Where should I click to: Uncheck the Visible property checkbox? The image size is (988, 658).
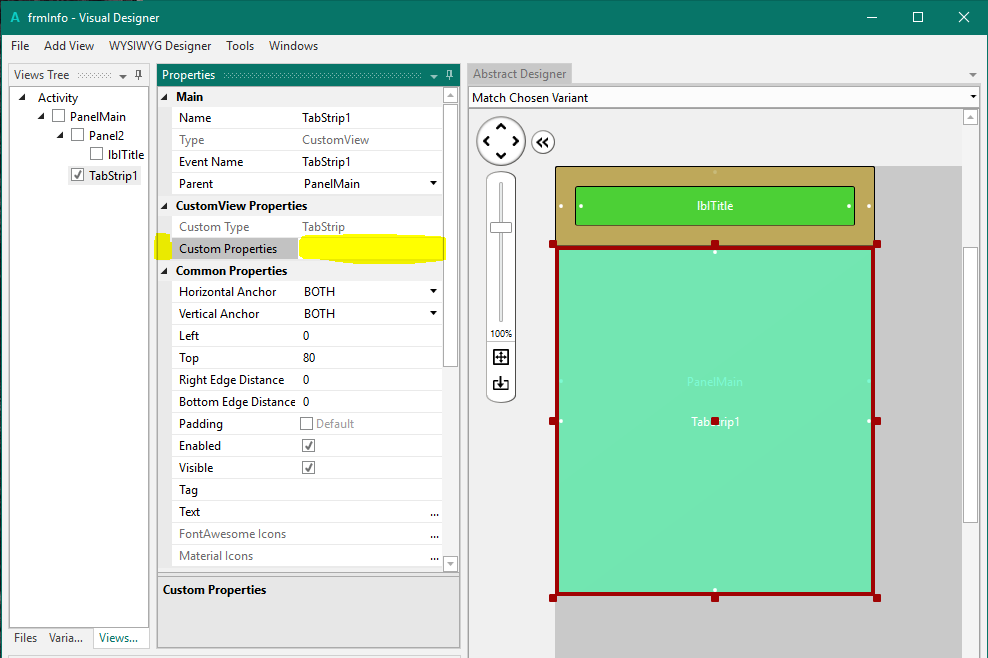(x=308, y=468)
